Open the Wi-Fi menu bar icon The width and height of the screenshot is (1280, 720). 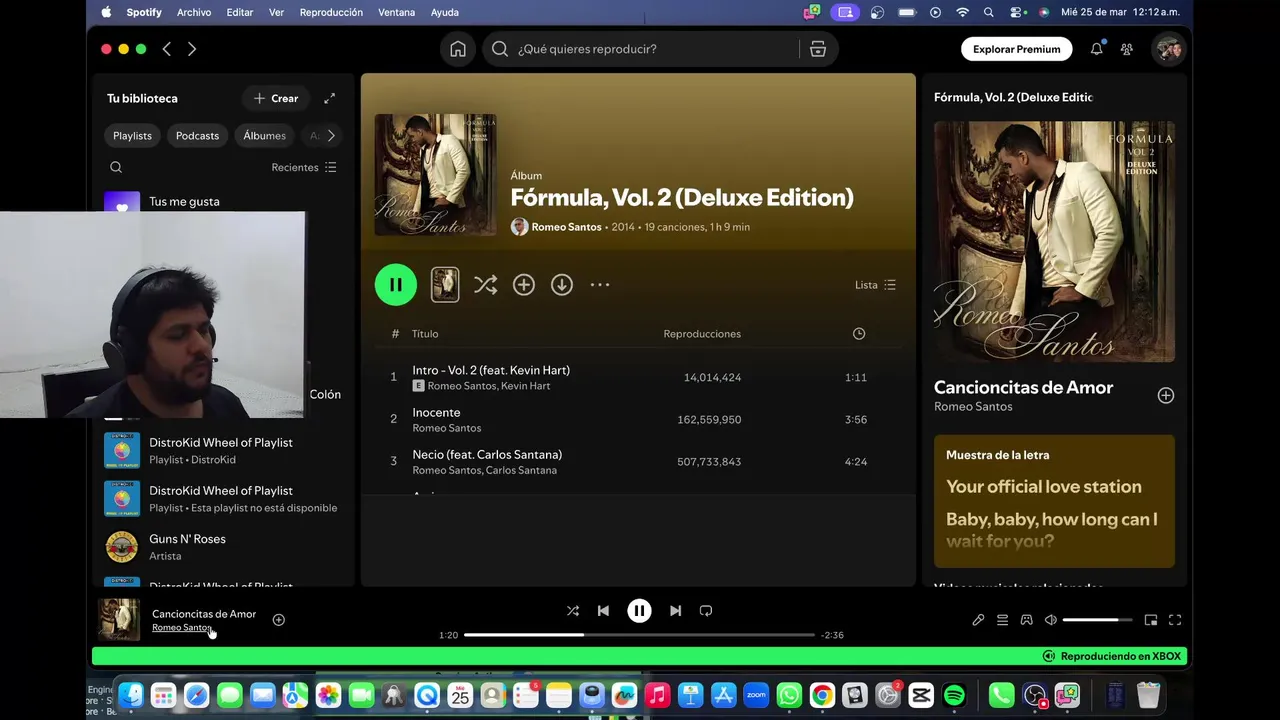point(962,12)
